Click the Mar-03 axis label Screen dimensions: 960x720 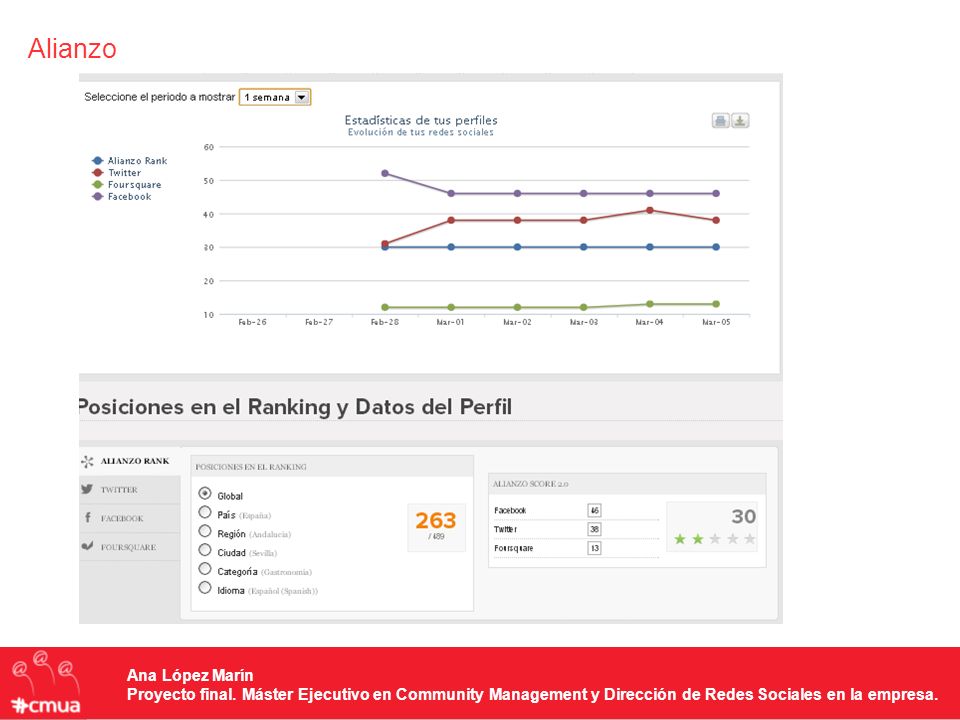(583, 322)
